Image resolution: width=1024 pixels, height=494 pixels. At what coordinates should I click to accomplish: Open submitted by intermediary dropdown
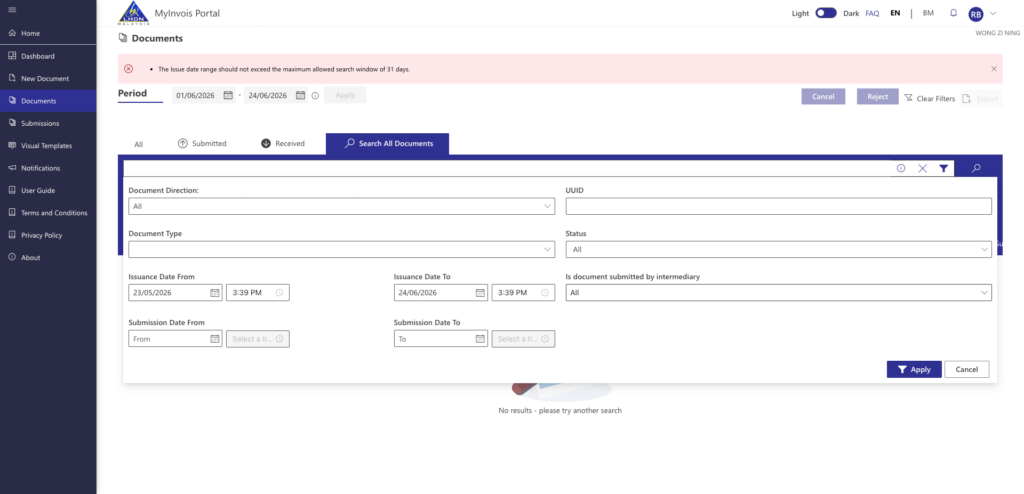(x=778, y=293)
